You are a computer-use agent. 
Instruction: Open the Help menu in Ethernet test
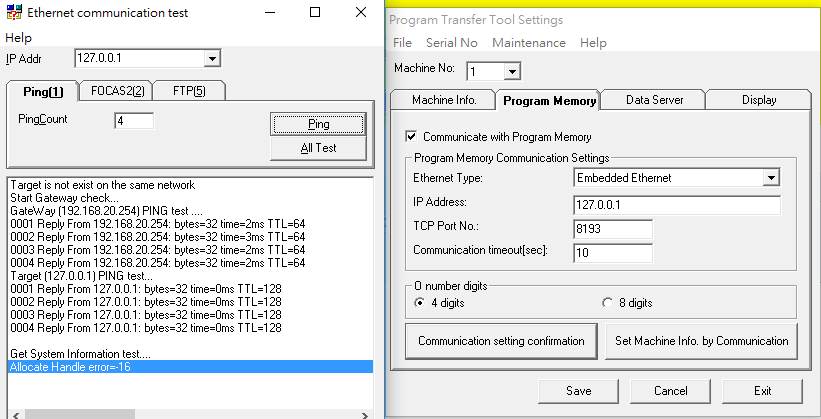coord(19,38)
